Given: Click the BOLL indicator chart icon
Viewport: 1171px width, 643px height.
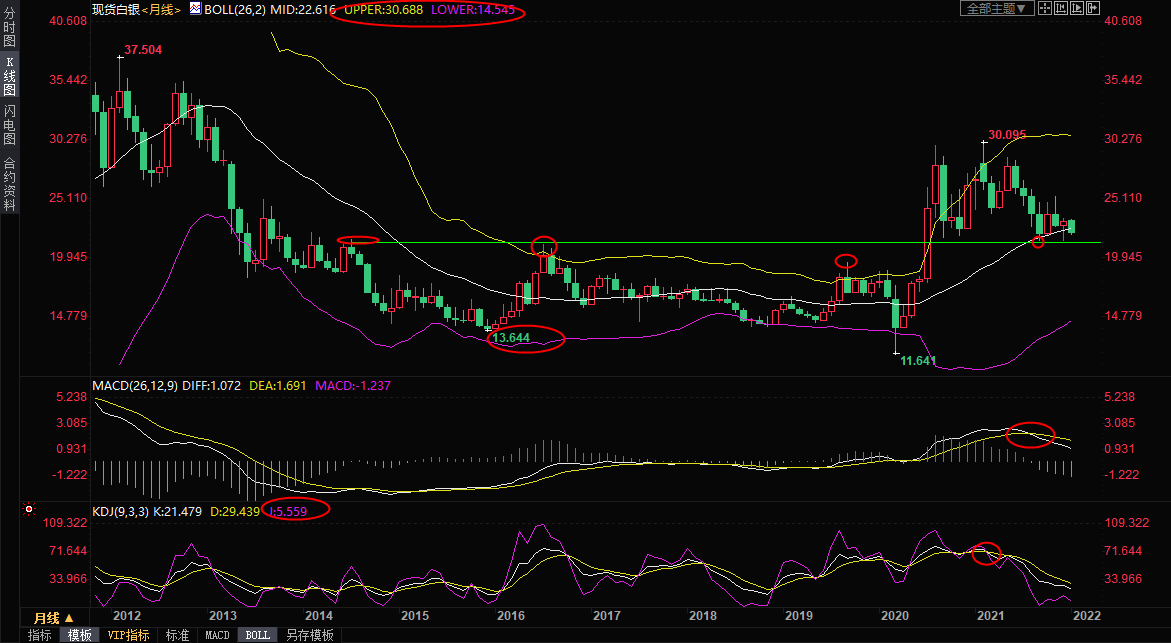Looking at the screenshot, I should pos(196,8).
